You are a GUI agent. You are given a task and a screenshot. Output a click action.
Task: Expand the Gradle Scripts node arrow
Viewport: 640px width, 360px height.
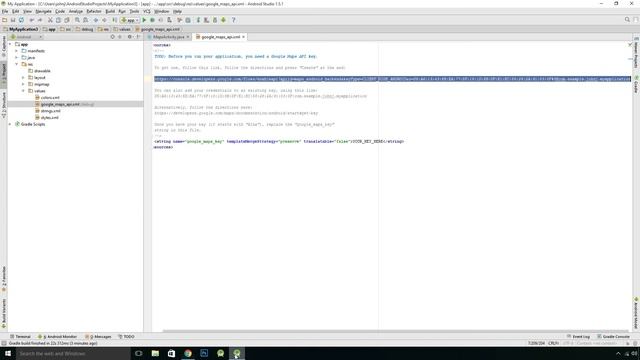[x=10, y=124]
